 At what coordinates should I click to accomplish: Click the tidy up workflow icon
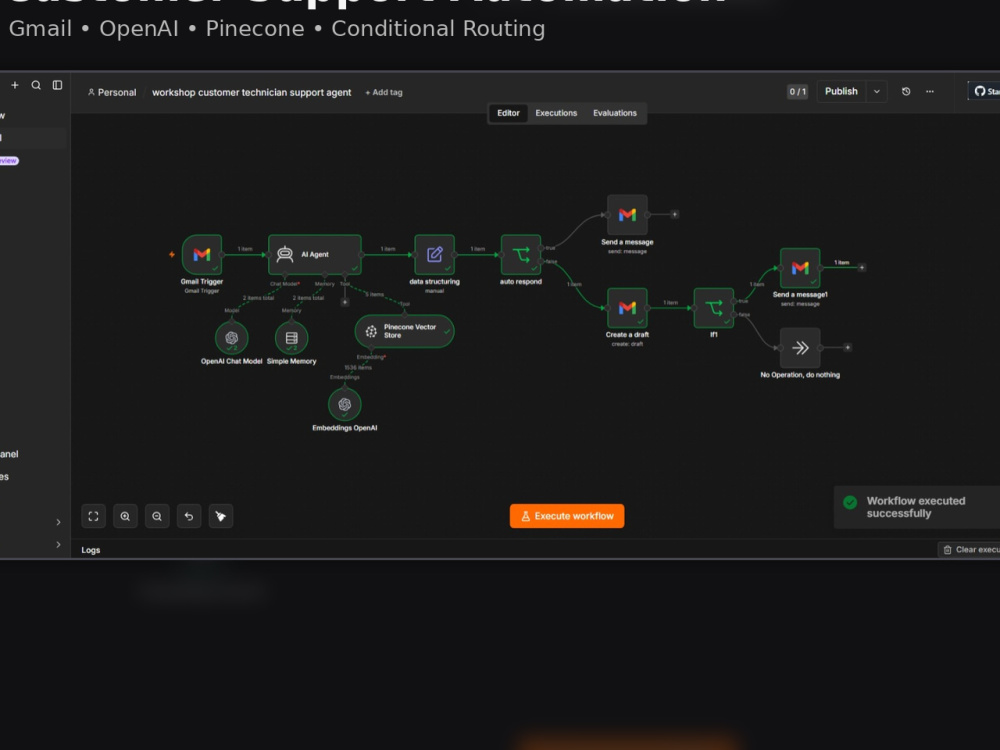[221, 516]
